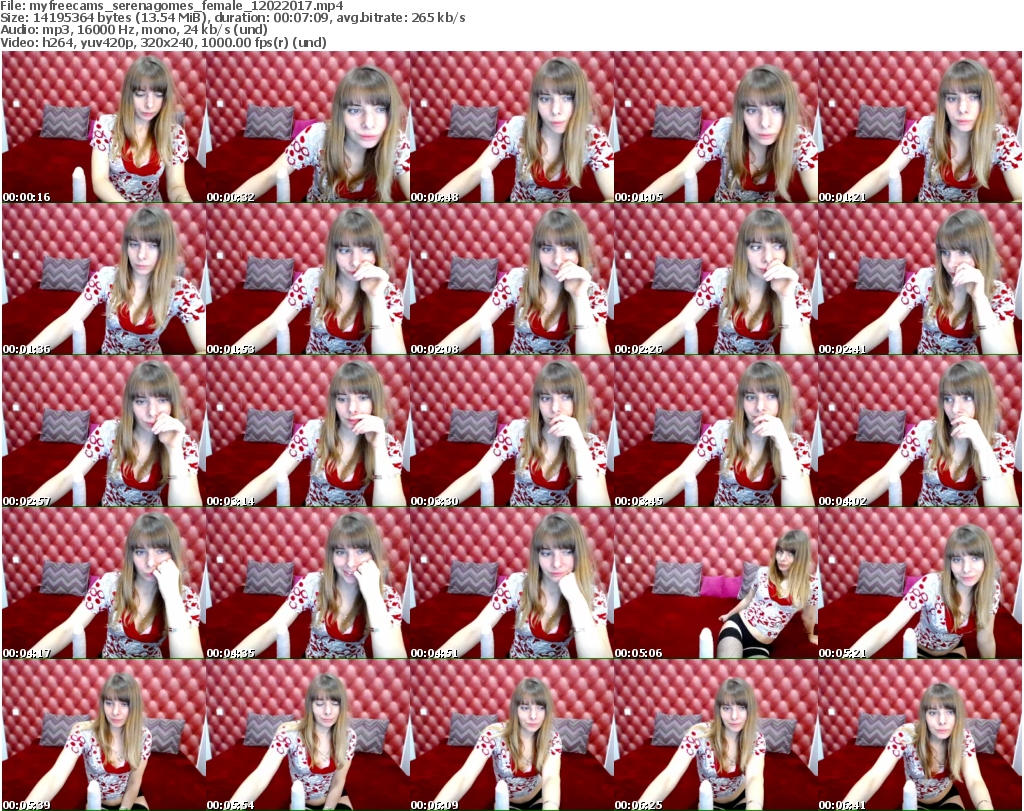Click the 'Size: 14195364 bytes' header line
Image resolution: width=1024 pixels, height=811 pixels.
232,18
